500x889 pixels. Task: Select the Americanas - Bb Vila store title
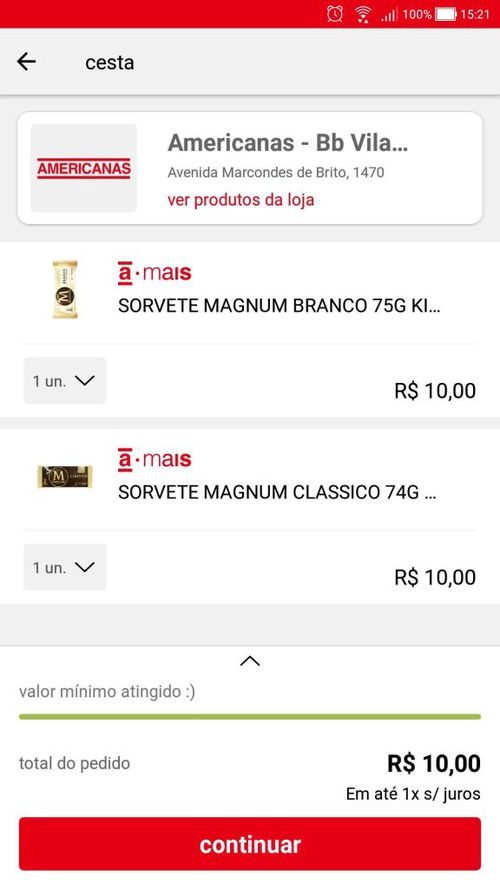[288, 142]
